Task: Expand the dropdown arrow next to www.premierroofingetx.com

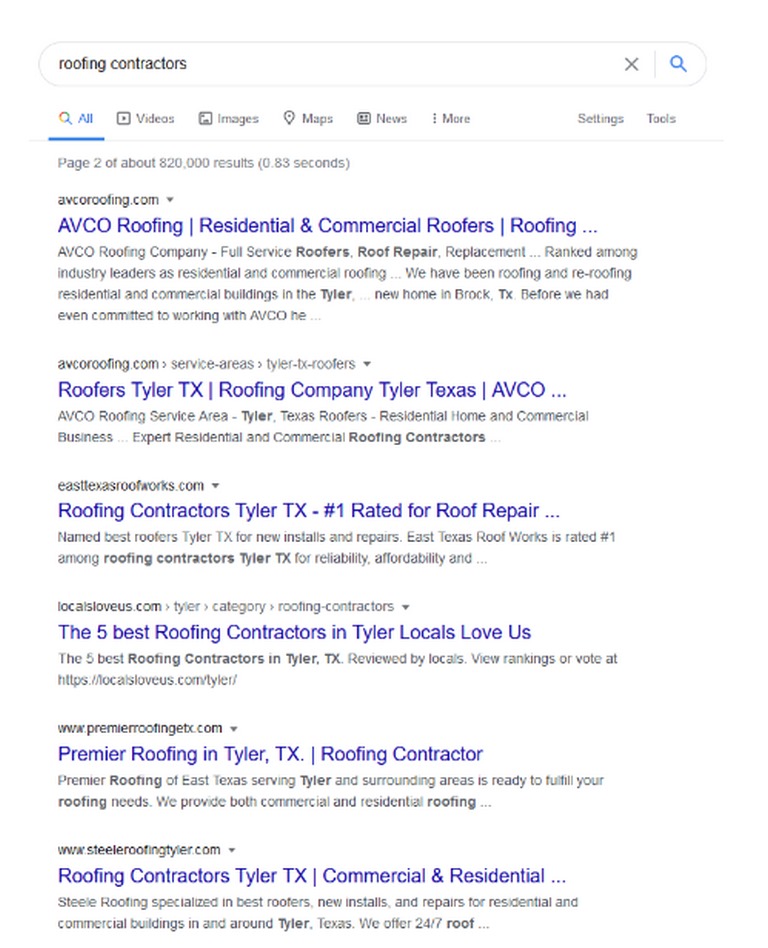Action: click(234, 729)
